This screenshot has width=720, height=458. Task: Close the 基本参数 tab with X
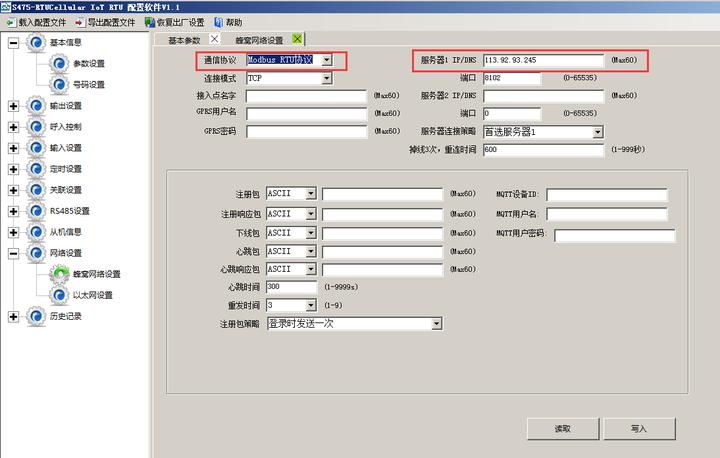coord(214,39)
